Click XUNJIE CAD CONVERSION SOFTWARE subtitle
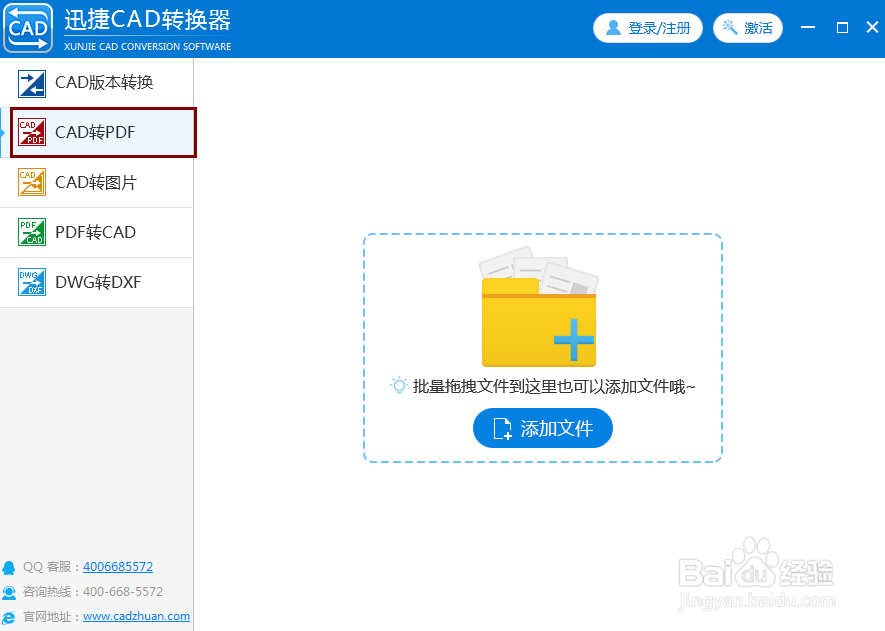885x631 pixels. (x=147, y=46)
